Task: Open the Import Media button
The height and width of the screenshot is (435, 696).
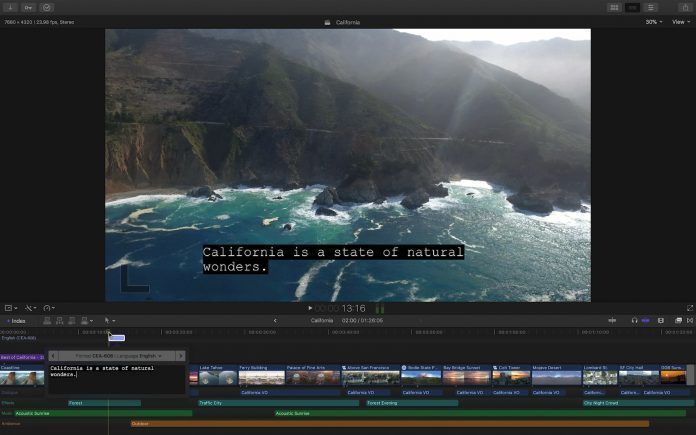Action: [10, 8]
